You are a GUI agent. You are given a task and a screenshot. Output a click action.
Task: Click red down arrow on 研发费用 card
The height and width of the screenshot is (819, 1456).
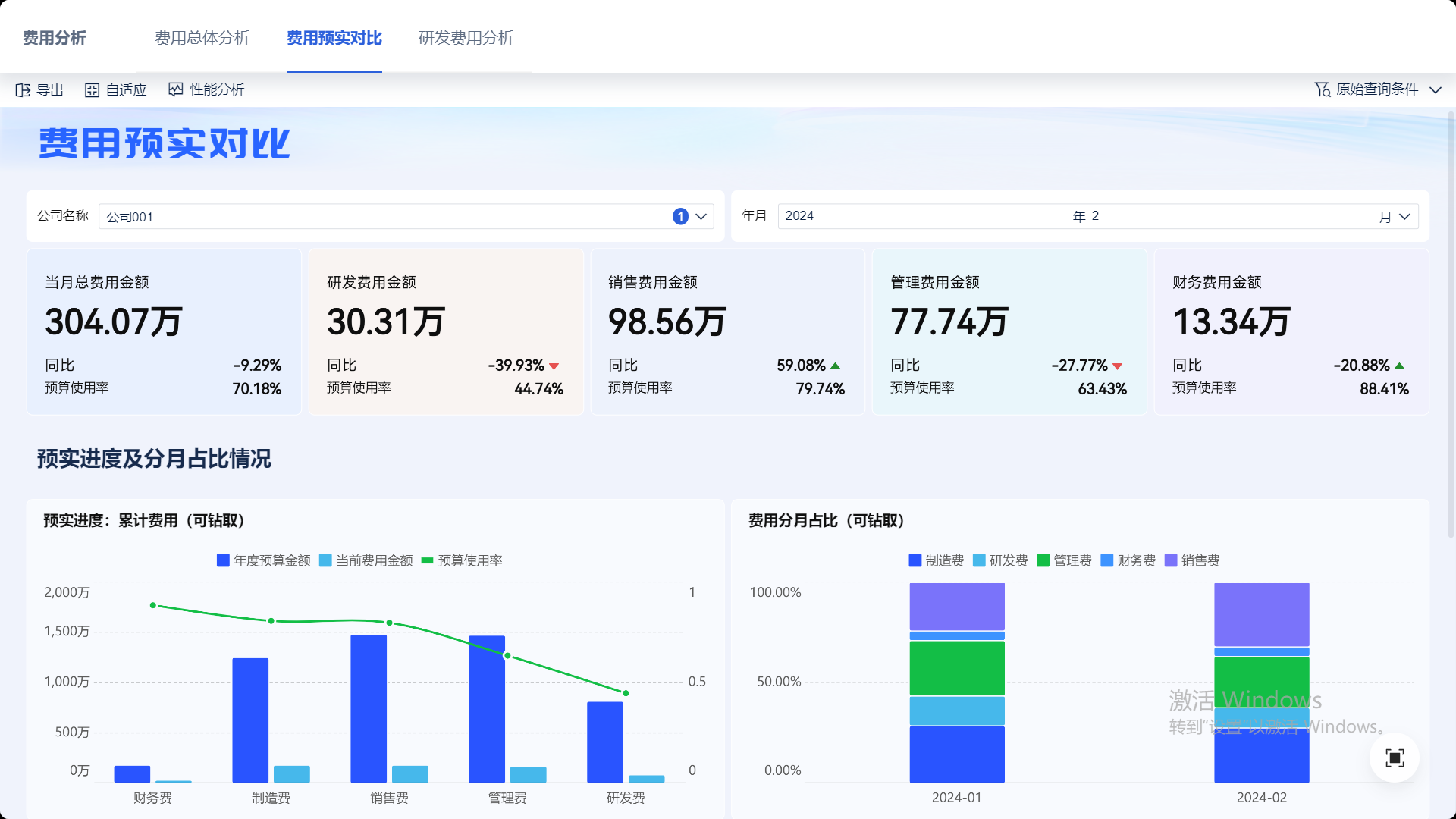(554, 366)
